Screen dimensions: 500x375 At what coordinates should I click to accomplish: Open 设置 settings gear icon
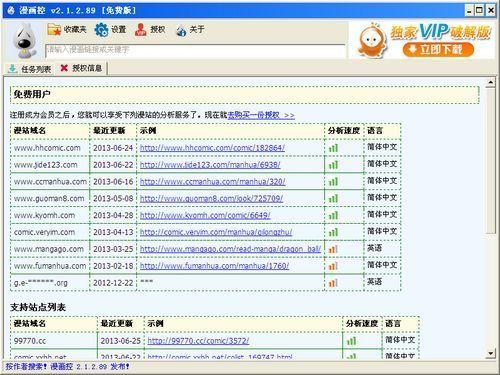(x=101, y=30)
